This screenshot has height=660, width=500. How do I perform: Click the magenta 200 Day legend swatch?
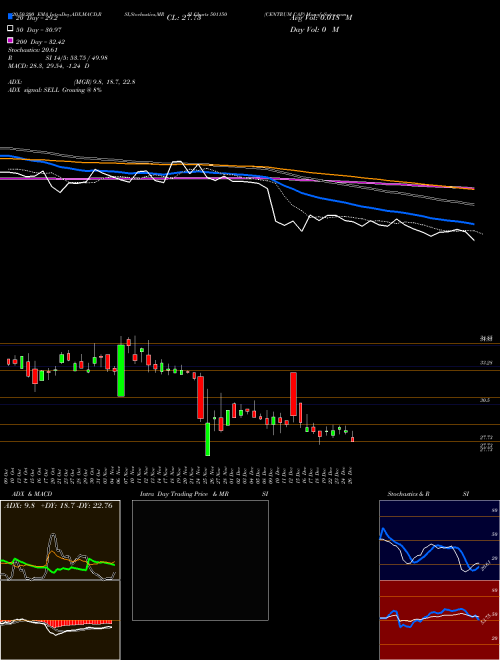tap(10, 41)
